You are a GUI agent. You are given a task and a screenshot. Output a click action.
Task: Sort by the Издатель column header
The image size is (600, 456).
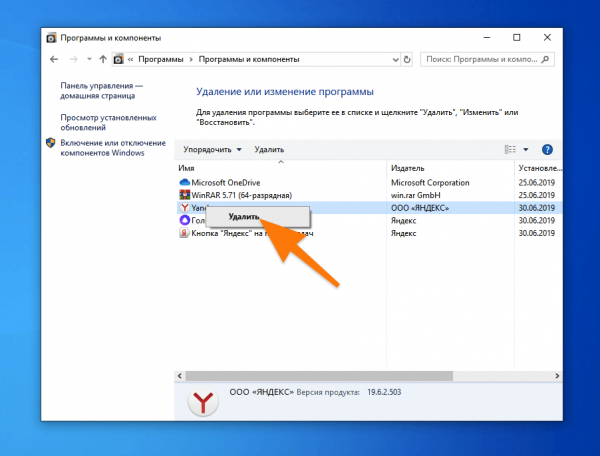408,168
